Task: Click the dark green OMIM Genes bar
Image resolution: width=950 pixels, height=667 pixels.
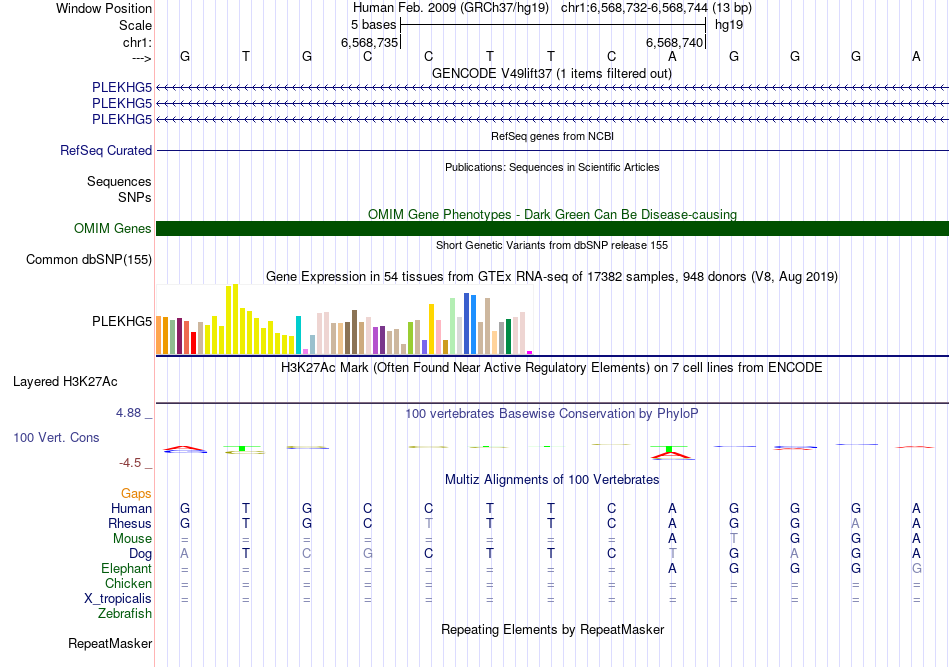Action: [x=552, y=228]
